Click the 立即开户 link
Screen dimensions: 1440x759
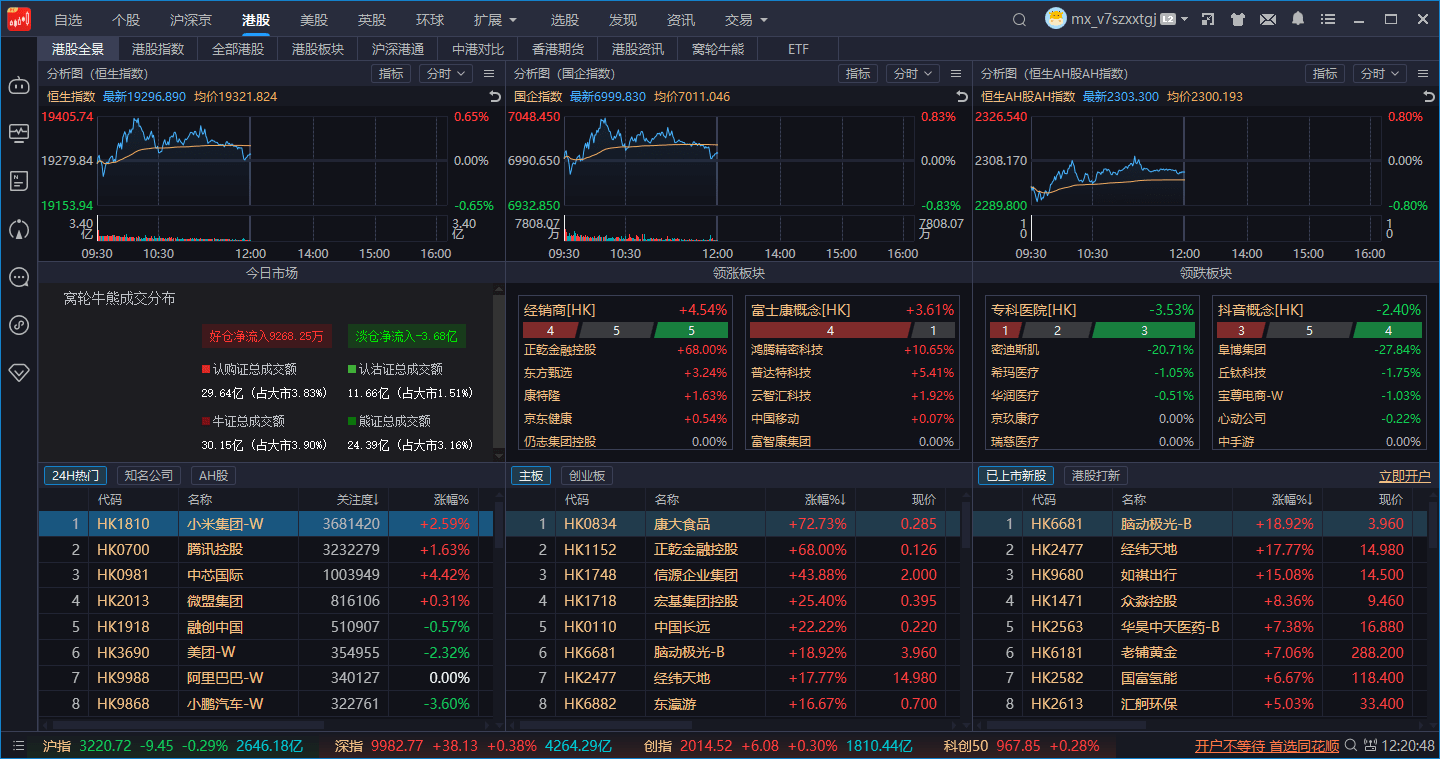click(1404, 476)
